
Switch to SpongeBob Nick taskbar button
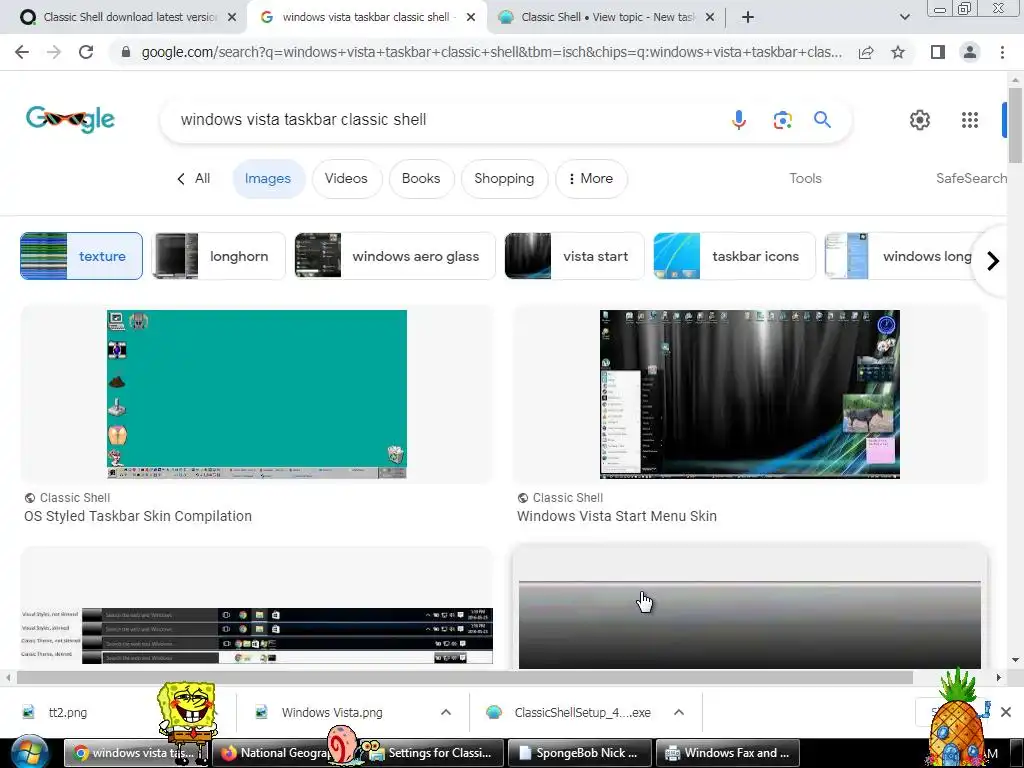tap(580, 753)
